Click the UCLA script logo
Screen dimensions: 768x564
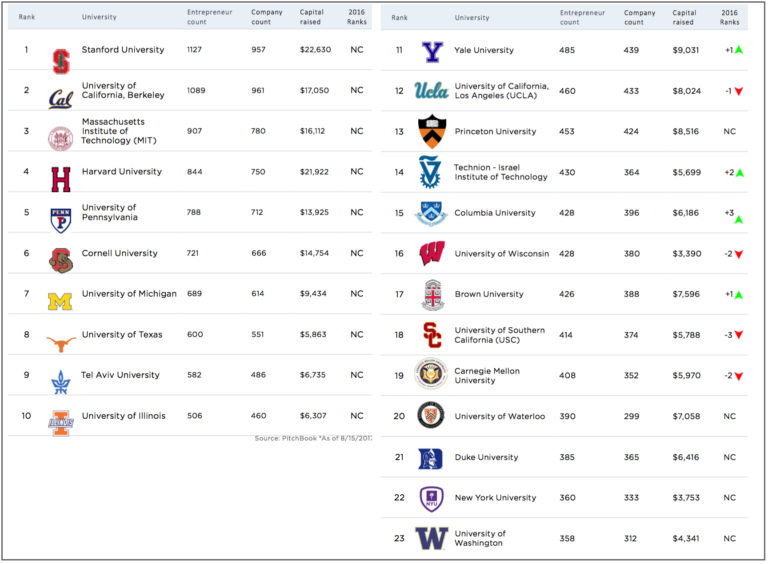click(x=431, y=91)
